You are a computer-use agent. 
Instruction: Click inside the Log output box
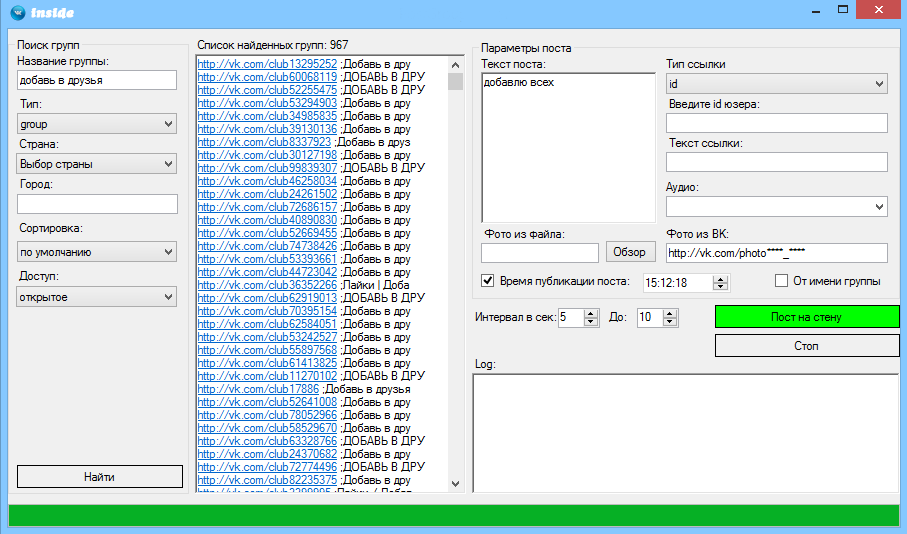686,433
